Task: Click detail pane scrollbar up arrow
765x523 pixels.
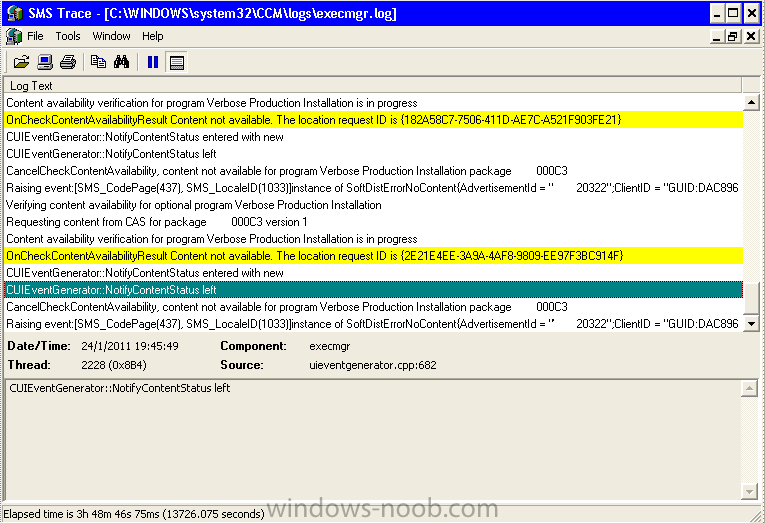Action: pos(749,389)
